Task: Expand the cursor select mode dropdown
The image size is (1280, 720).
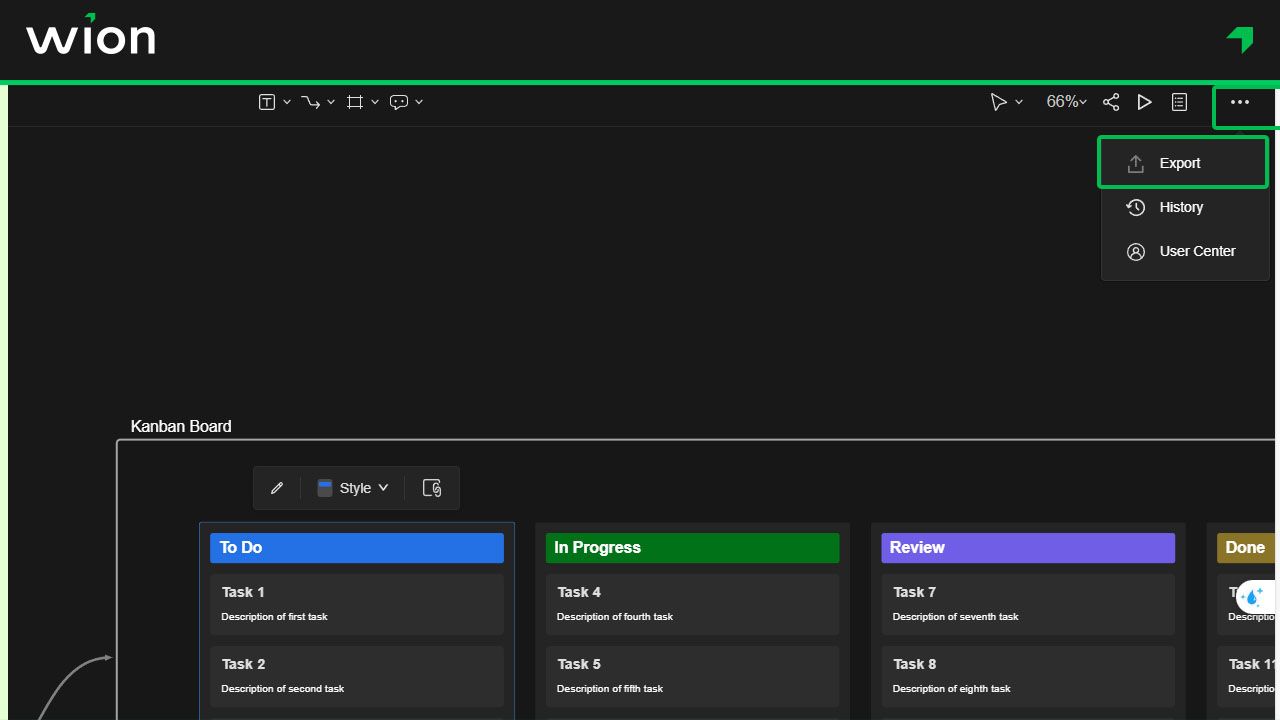Action: (x=1019, y=102)
